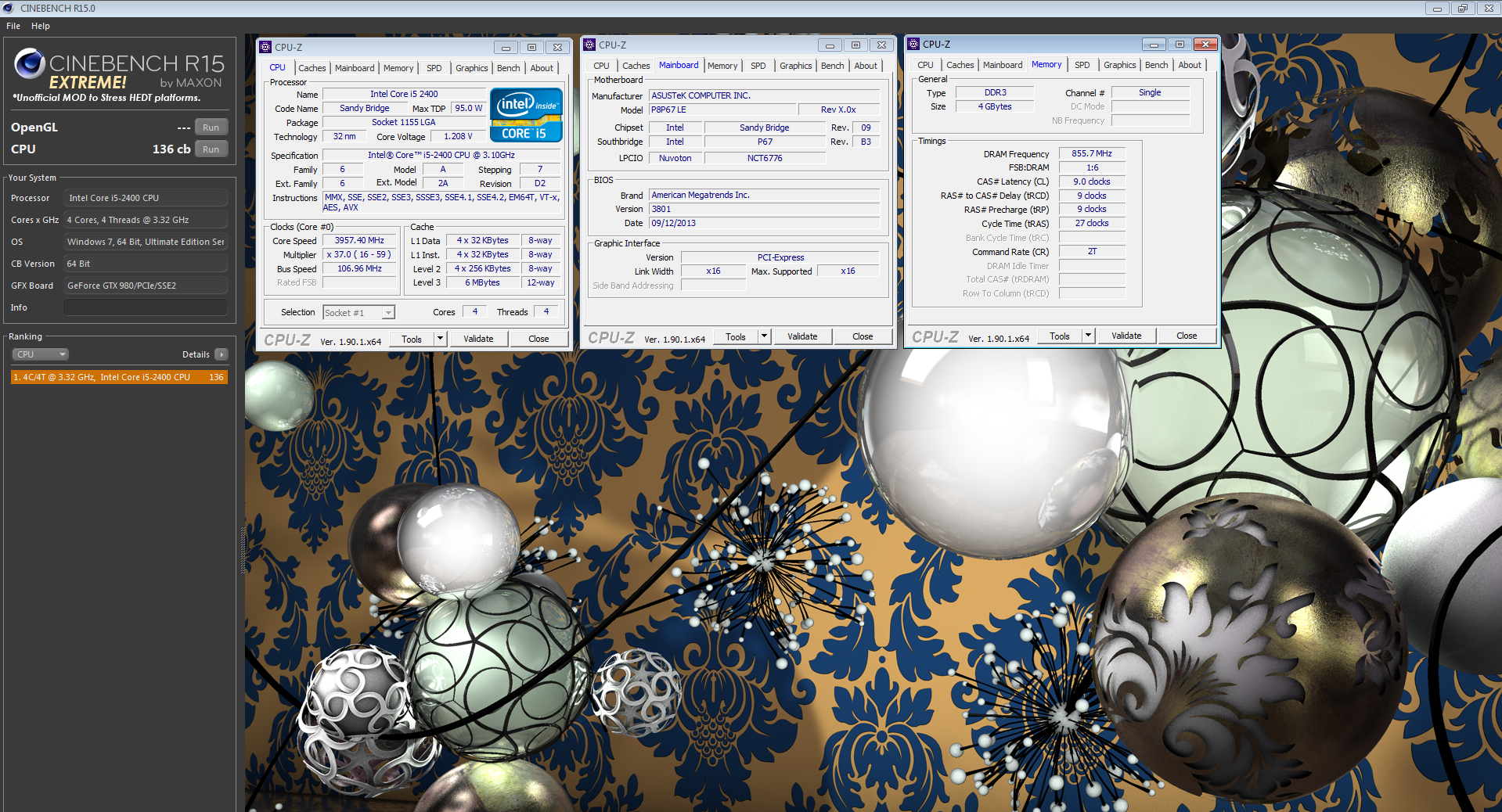Switch to Caches tab in first CPU-Z
The width and height of the screenshot is (1502, 812).
coord(312,68)
